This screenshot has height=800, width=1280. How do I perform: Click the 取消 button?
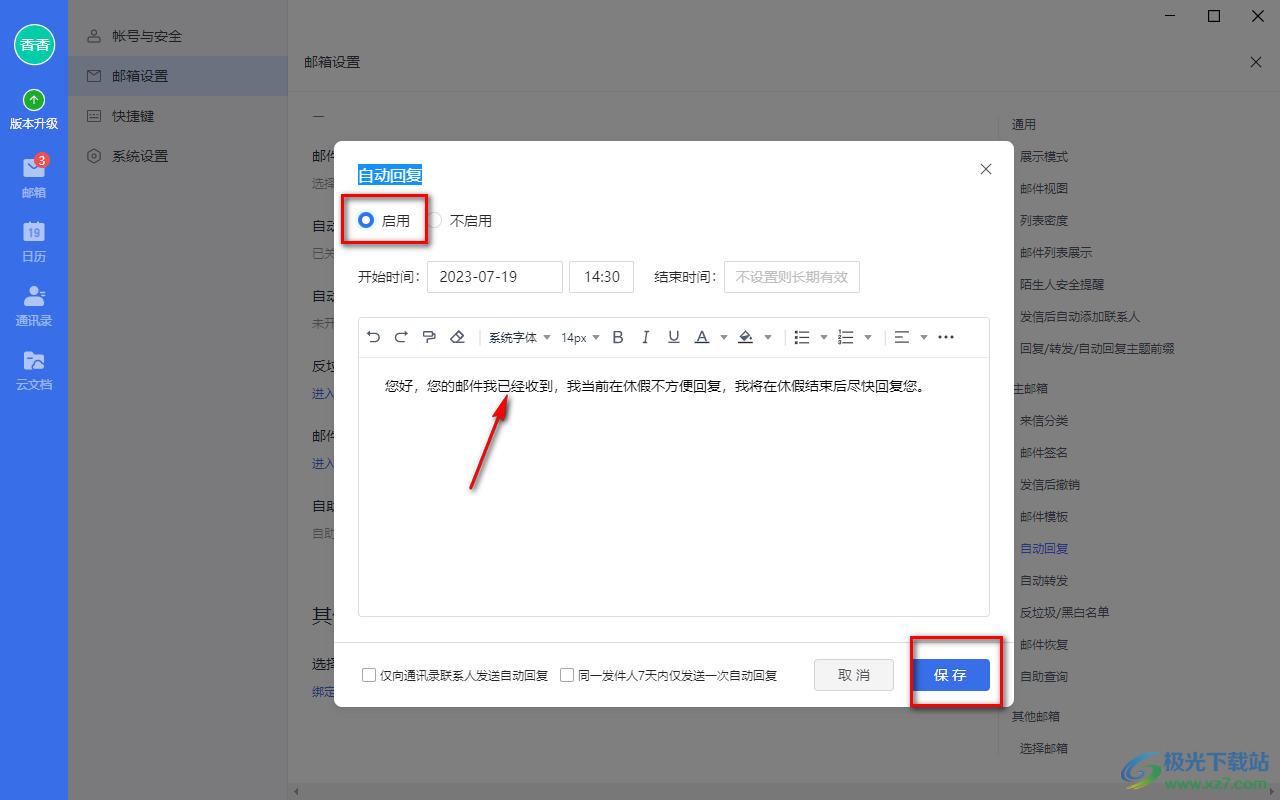(854, 675)
